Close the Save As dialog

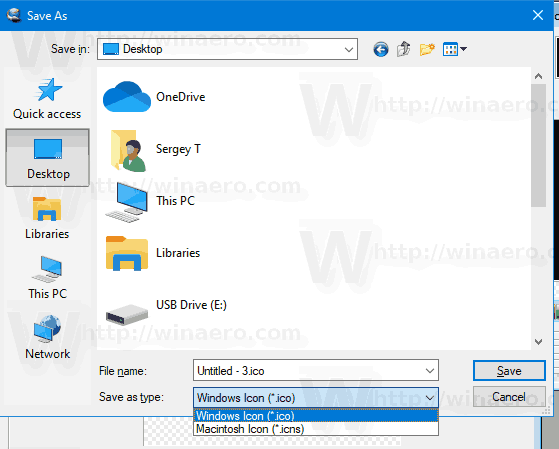coord(538,15)
